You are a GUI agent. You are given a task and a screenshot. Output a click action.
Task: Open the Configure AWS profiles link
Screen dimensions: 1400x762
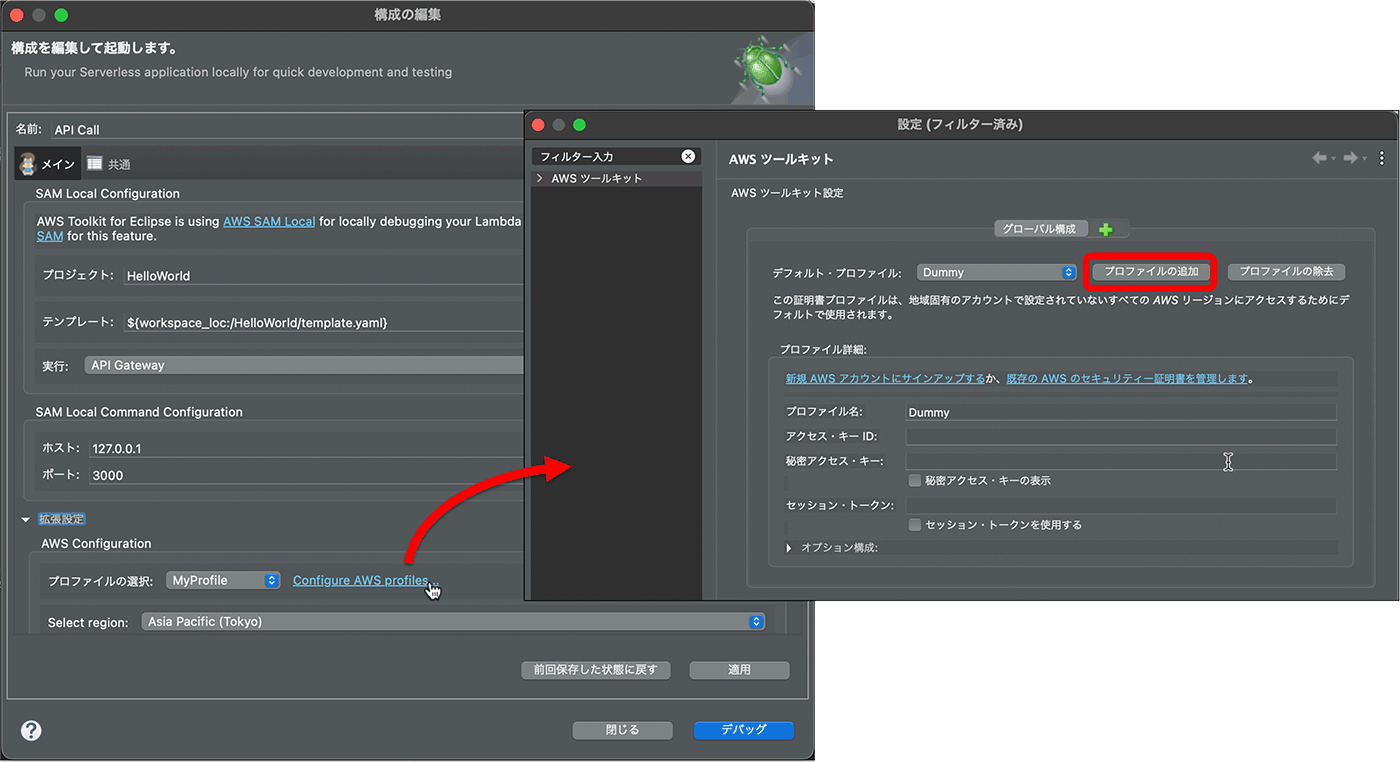click(x=361, y=581)
